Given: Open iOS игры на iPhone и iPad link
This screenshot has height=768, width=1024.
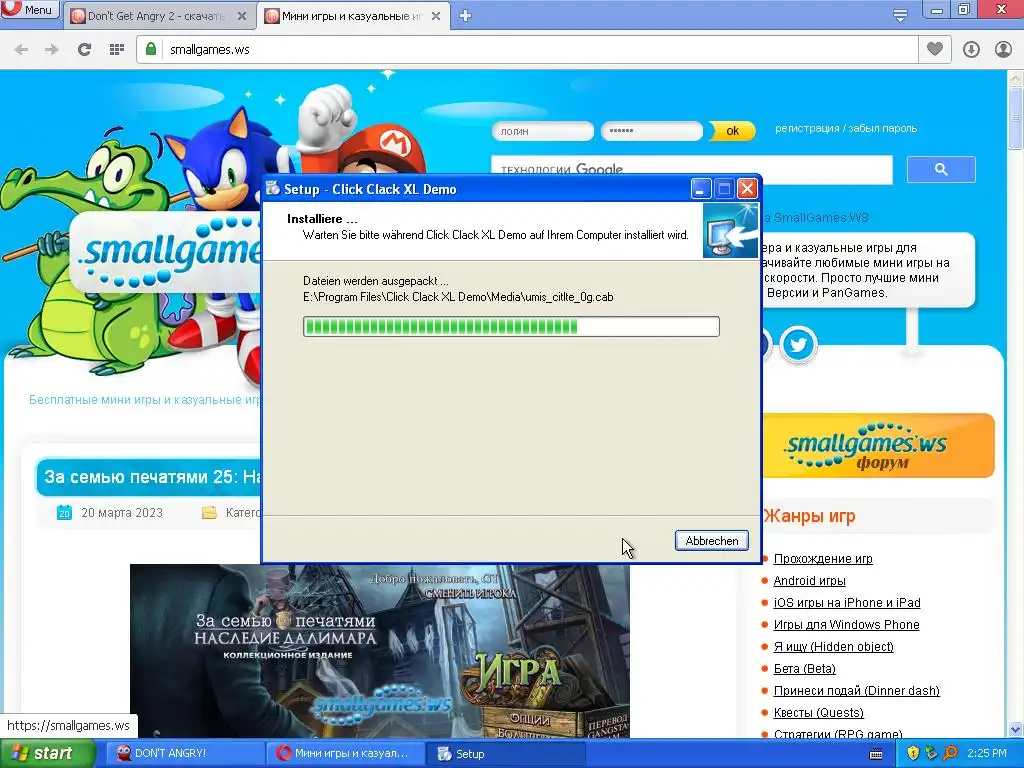Looking at the screenshot, I should coord(847,603).
